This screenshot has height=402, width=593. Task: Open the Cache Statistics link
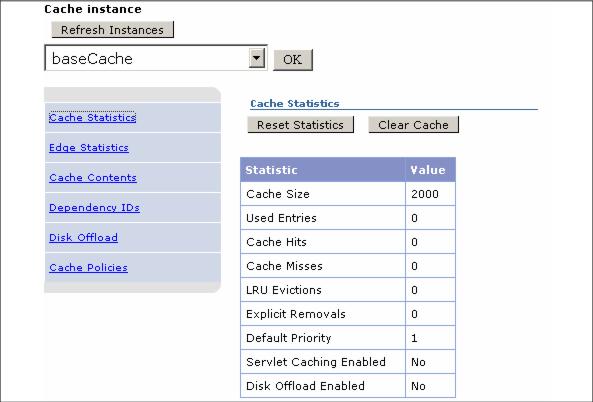pos(92,118)
